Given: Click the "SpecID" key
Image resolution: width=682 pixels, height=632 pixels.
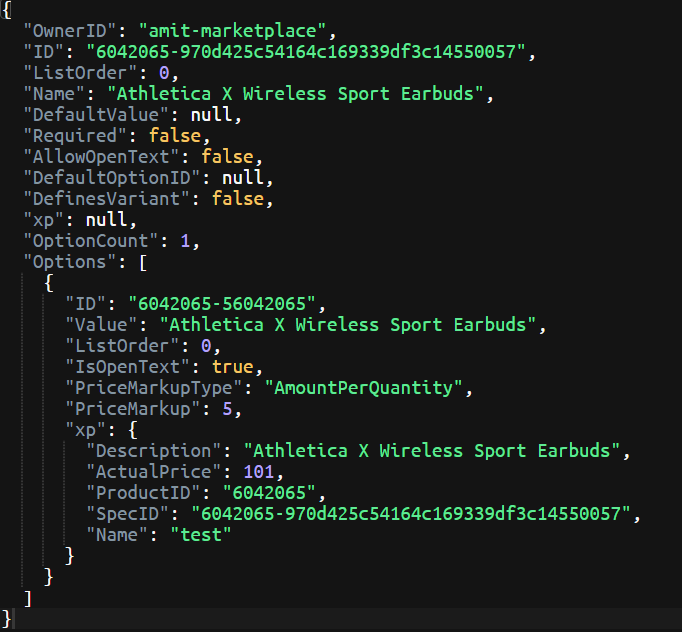Looking at the screenshot, I should point(128,514).
